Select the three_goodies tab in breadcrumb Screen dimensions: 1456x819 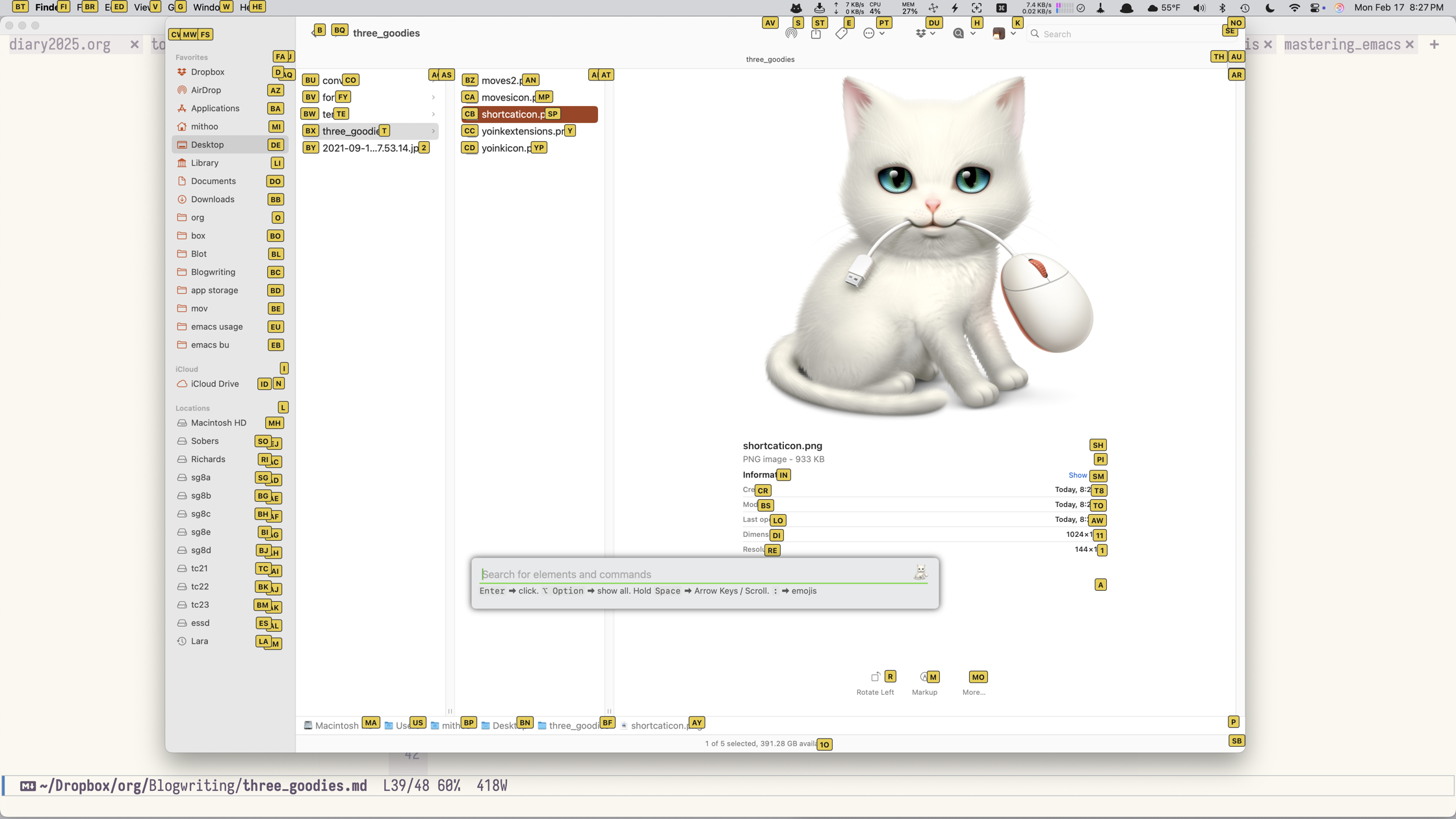click(x=573, y=725)
